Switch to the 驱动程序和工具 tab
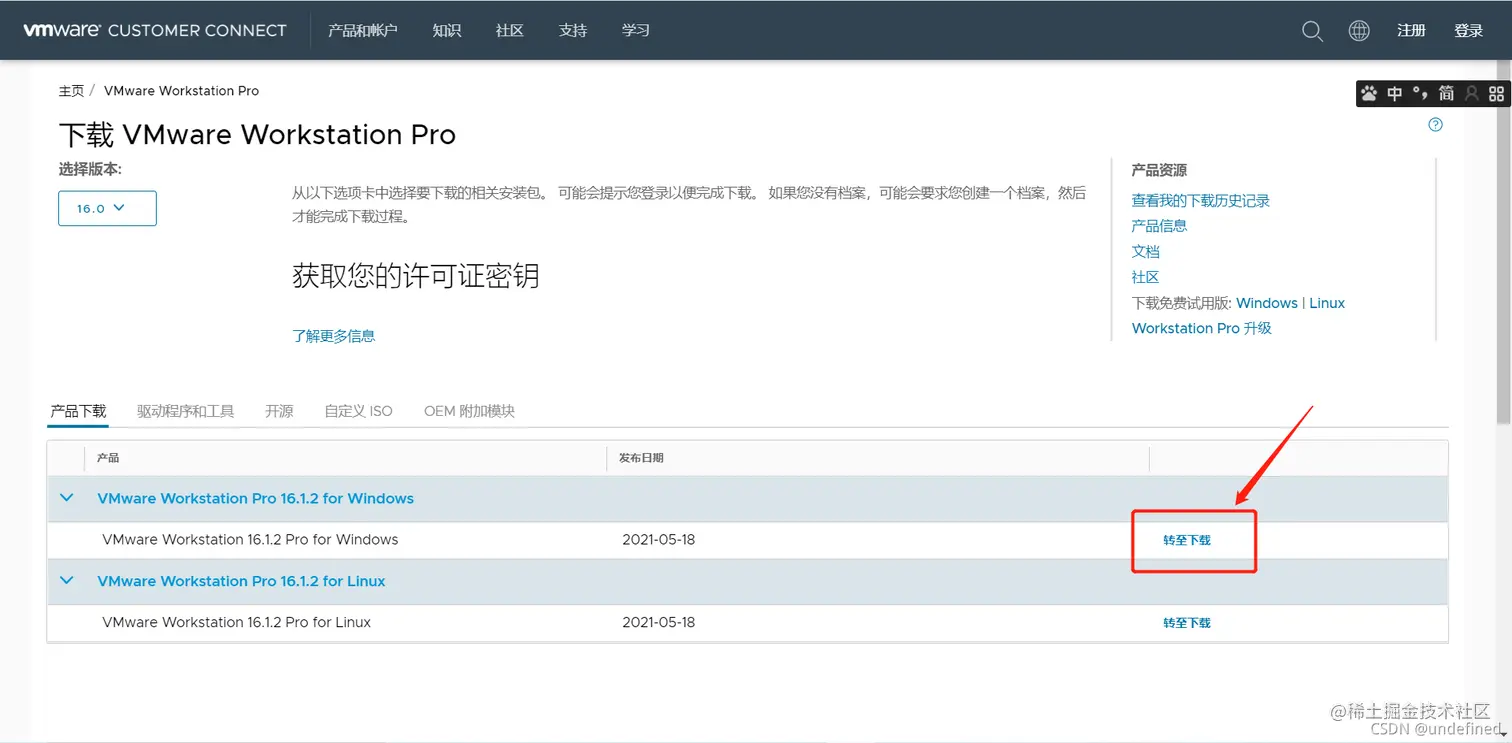The image size is (1512, 743). [x=186, y=411]
